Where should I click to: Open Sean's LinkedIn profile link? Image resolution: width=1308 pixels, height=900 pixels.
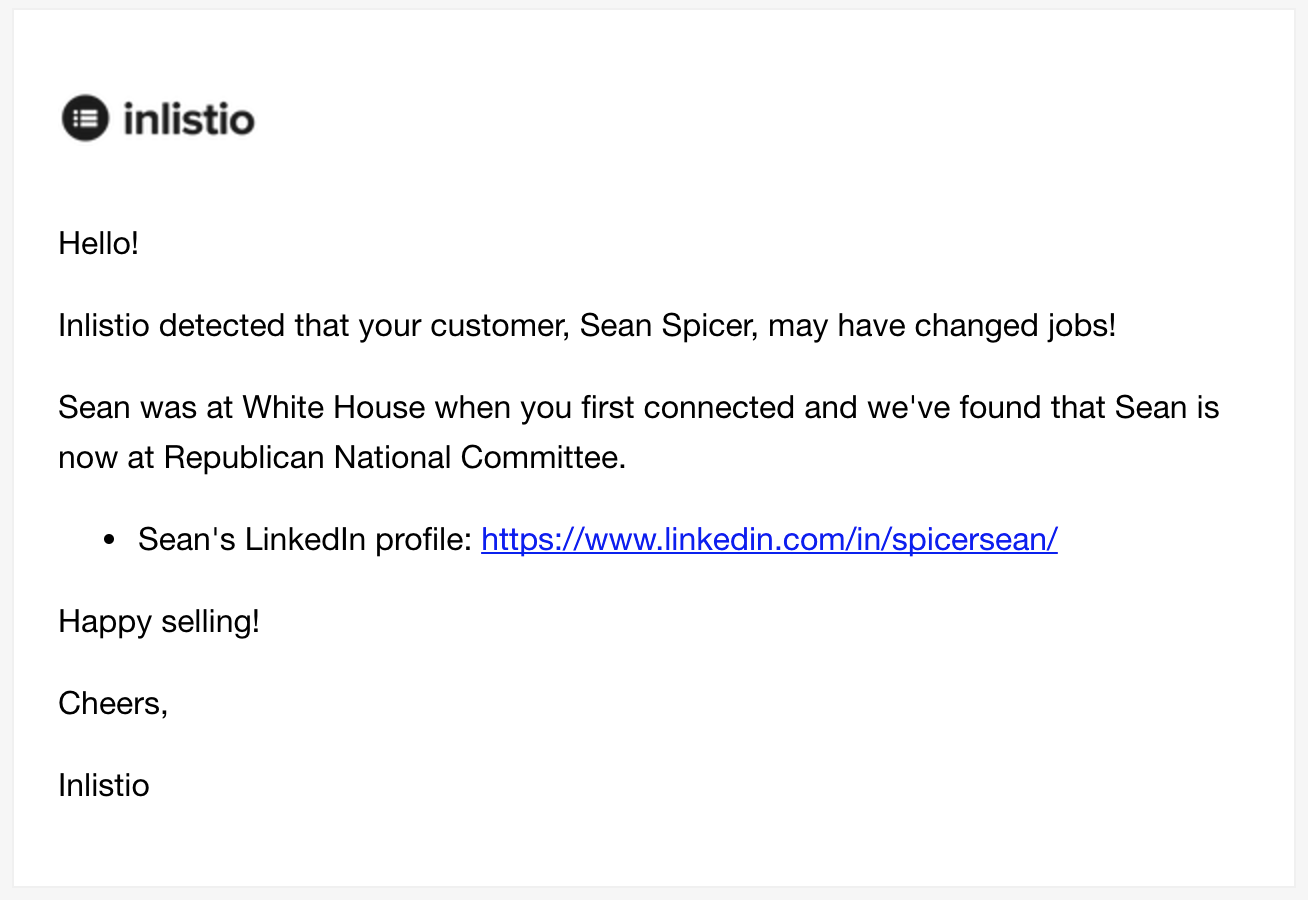(768, 540)
